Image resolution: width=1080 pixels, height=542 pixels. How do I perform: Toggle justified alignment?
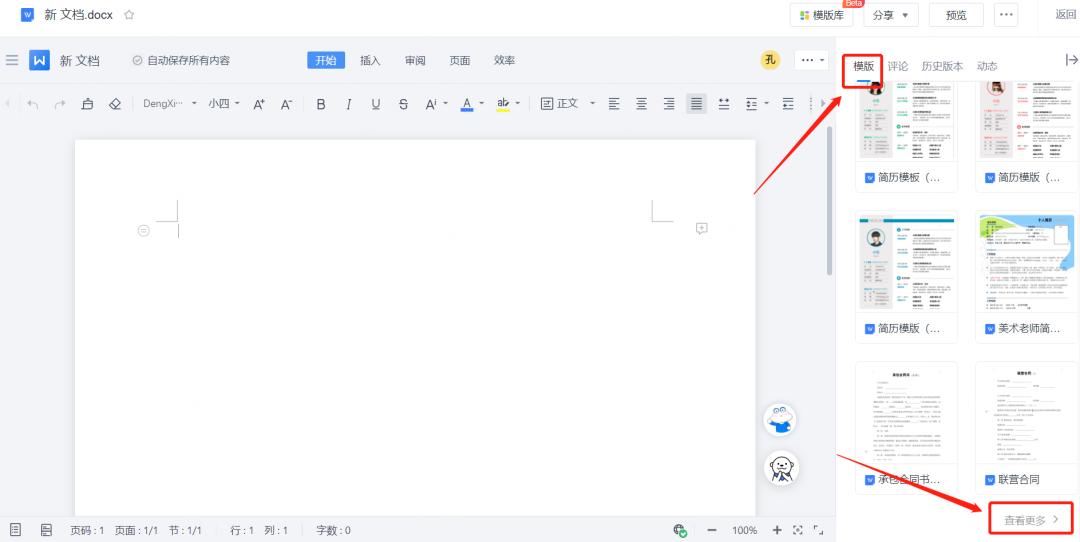[696, 104]
